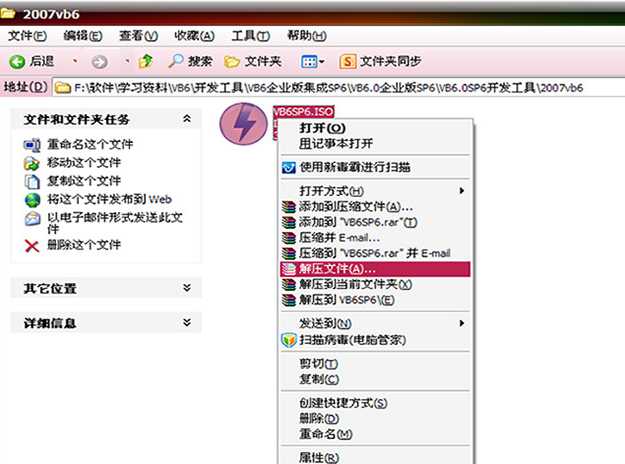625x464 pixels.
Task: Choose '压缩并 E-mail...' entry
Action: pyautogui.click(x=375, y=238)
